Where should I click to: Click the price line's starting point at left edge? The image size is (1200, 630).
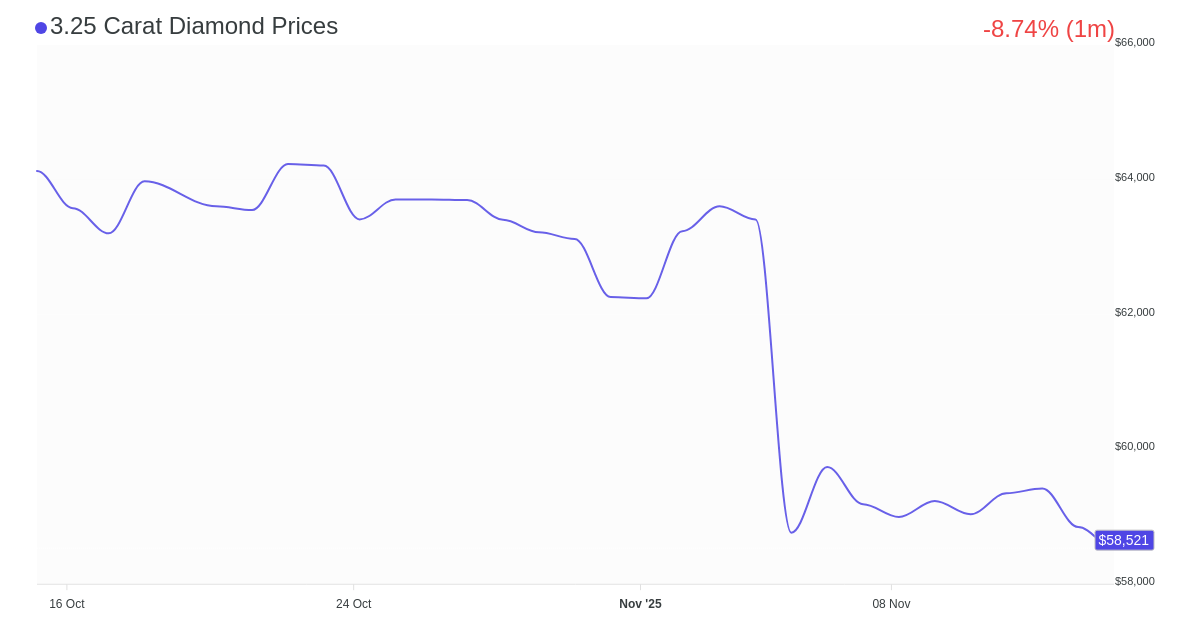point(38,171)
